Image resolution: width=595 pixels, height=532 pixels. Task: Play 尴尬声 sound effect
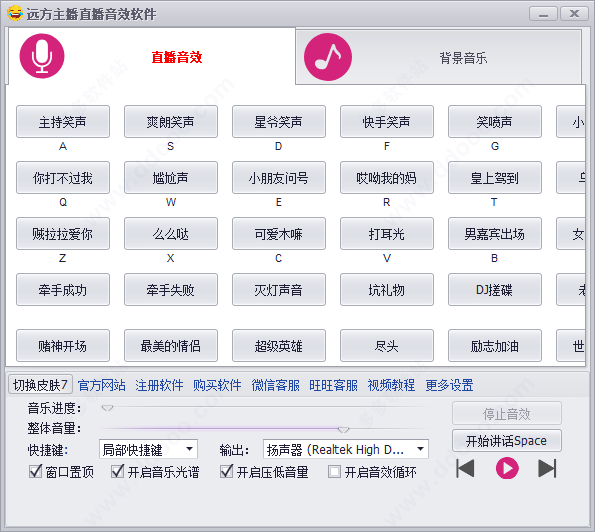click(171, 178)
